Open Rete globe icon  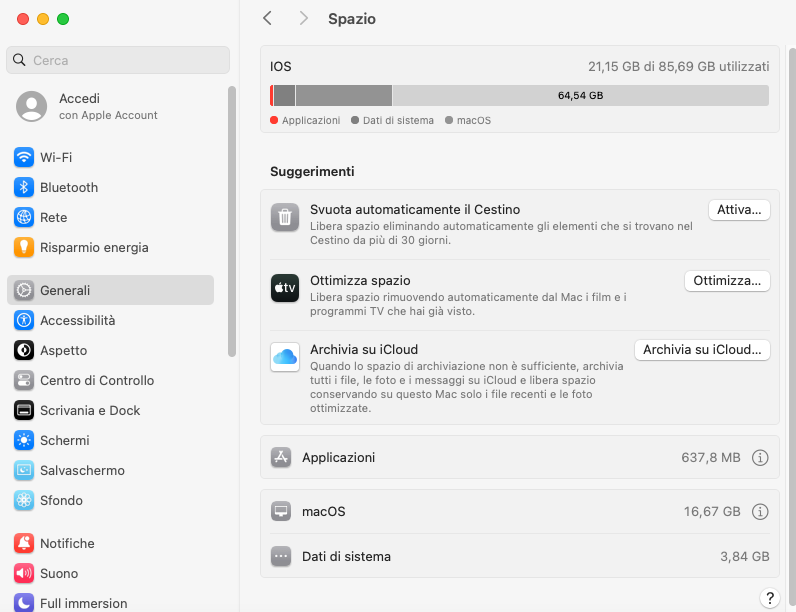coord(24,217)
